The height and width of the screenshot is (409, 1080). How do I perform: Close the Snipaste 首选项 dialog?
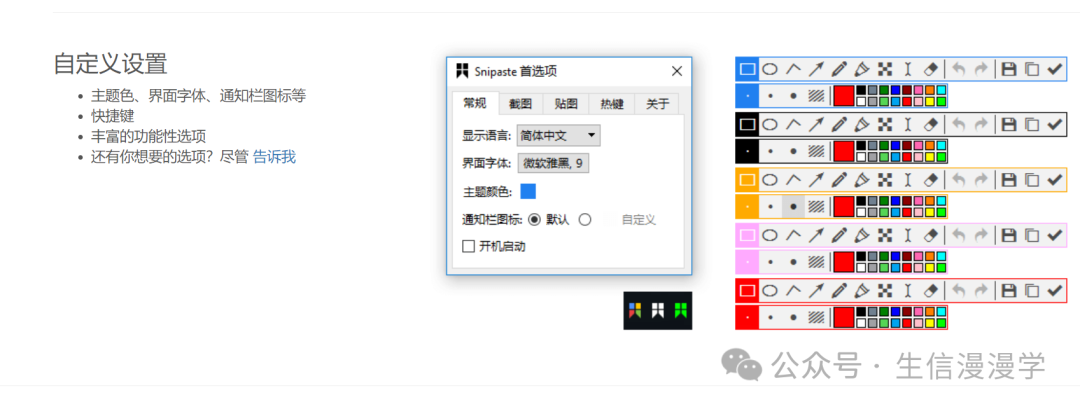click(x=676, y=71)
